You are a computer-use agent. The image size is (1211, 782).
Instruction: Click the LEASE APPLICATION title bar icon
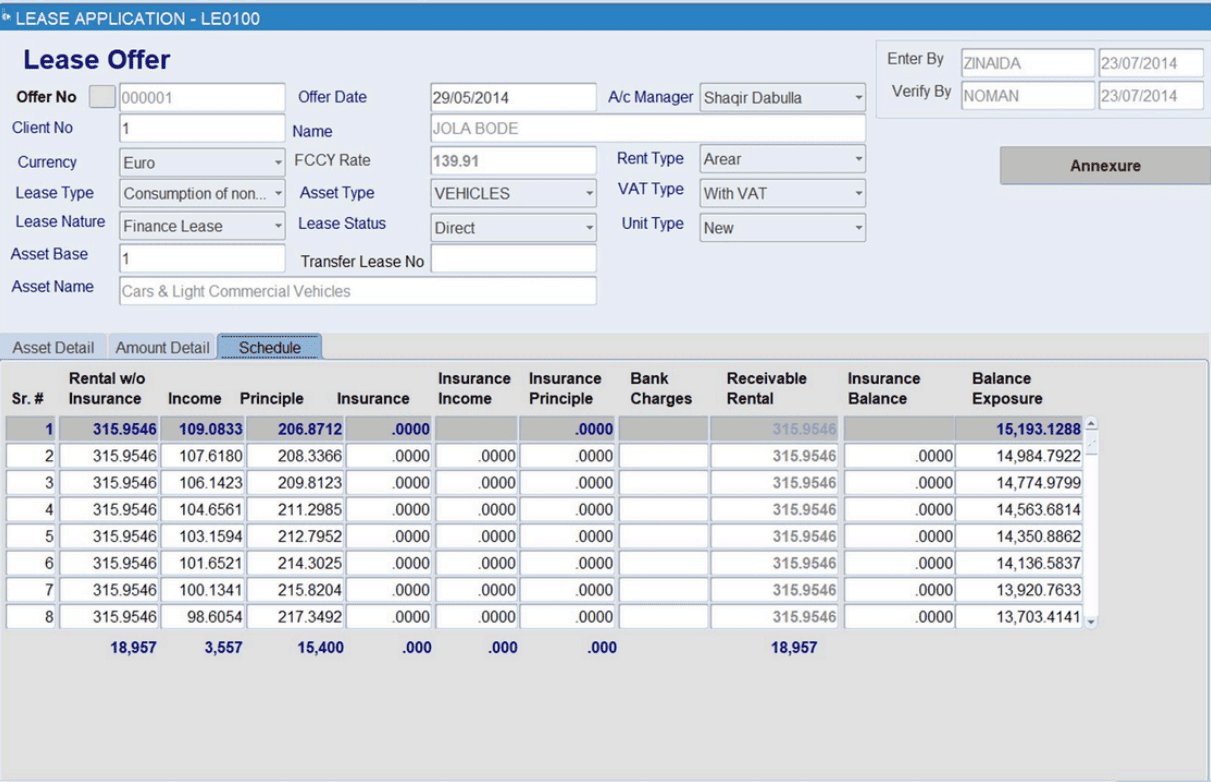coord(10,16)
